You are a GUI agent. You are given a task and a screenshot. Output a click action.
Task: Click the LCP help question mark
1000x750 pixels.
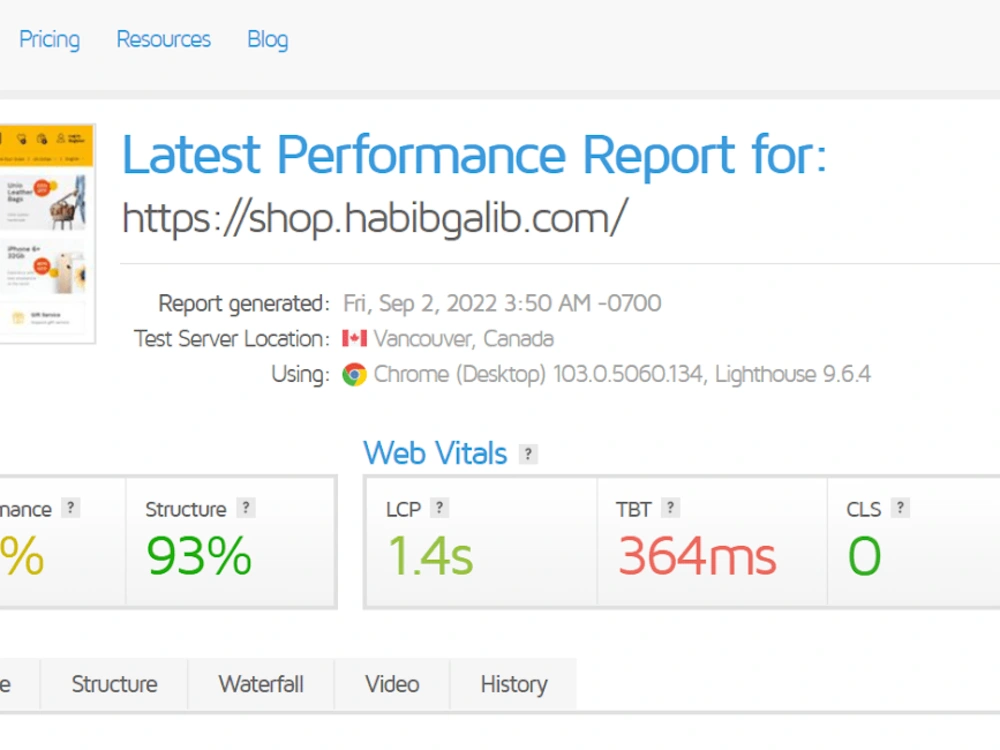[439, 508]
